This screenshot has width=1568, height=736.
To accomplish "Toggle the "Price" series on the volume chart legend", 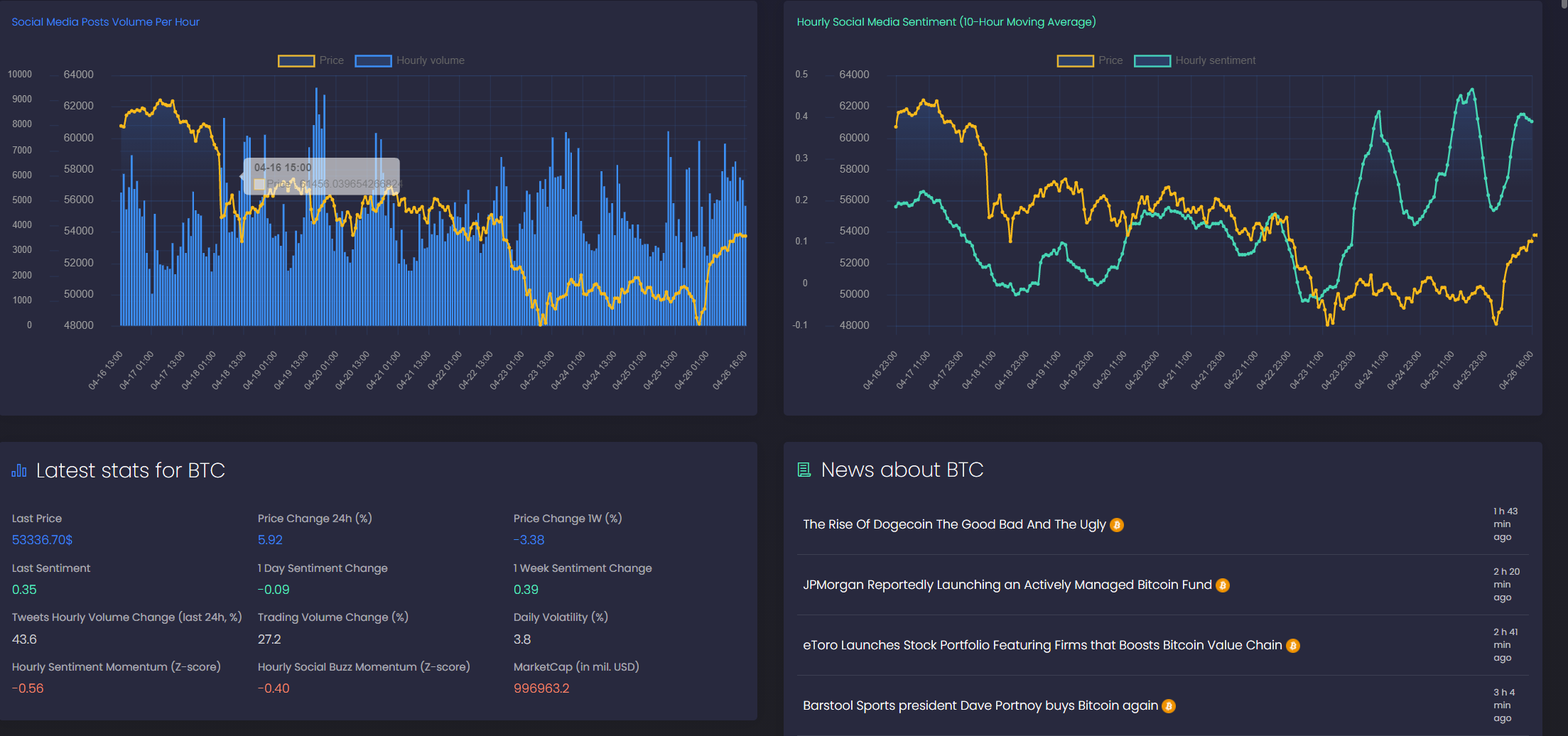I will 331,60.
